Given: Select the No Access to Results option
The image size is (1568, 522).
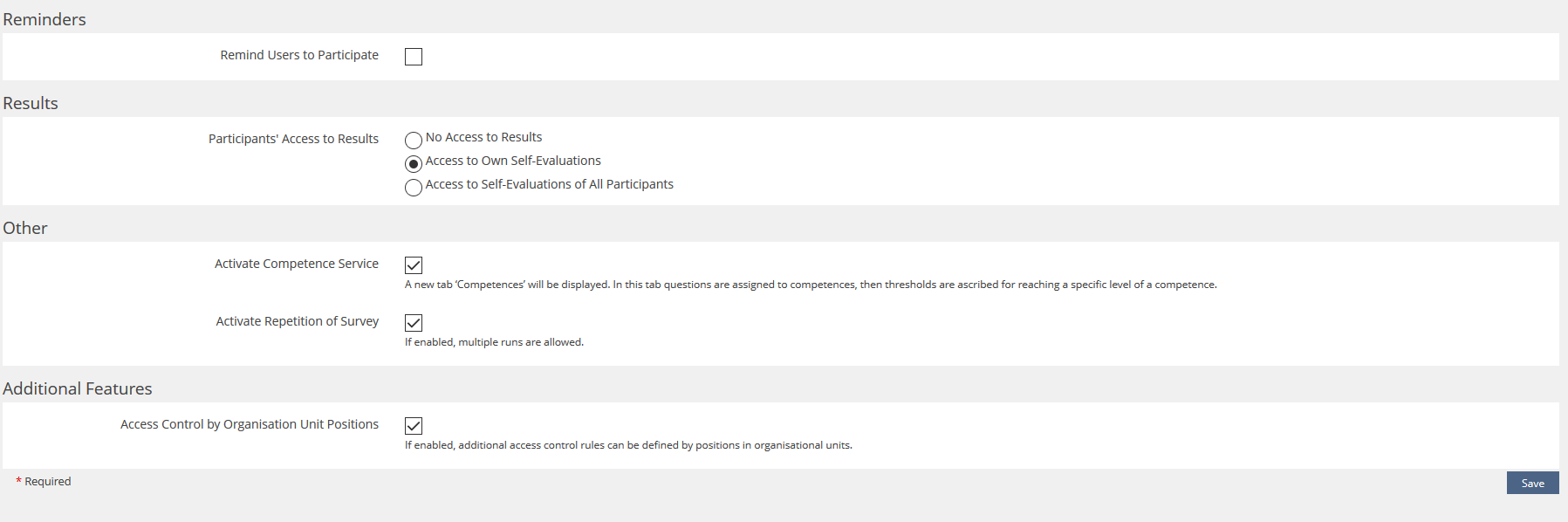Looking at the screenshot, I should click(x=414, y=140).
